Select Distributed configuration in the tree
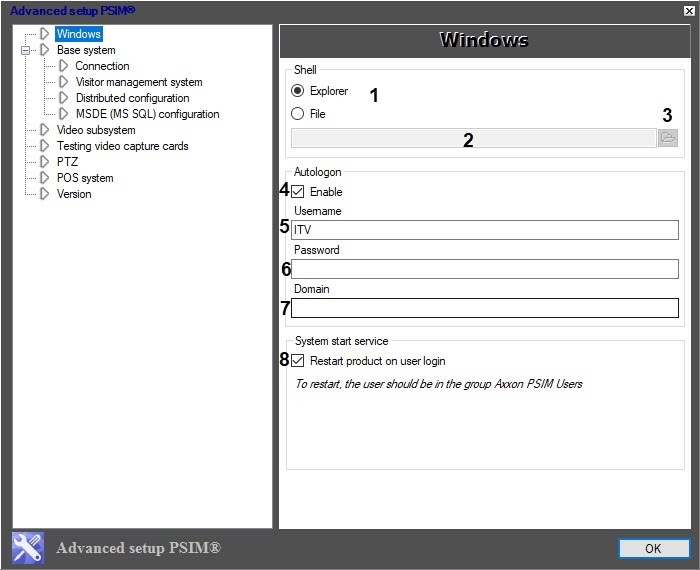This screenshot has width=700, height=570. pos(132,98)
